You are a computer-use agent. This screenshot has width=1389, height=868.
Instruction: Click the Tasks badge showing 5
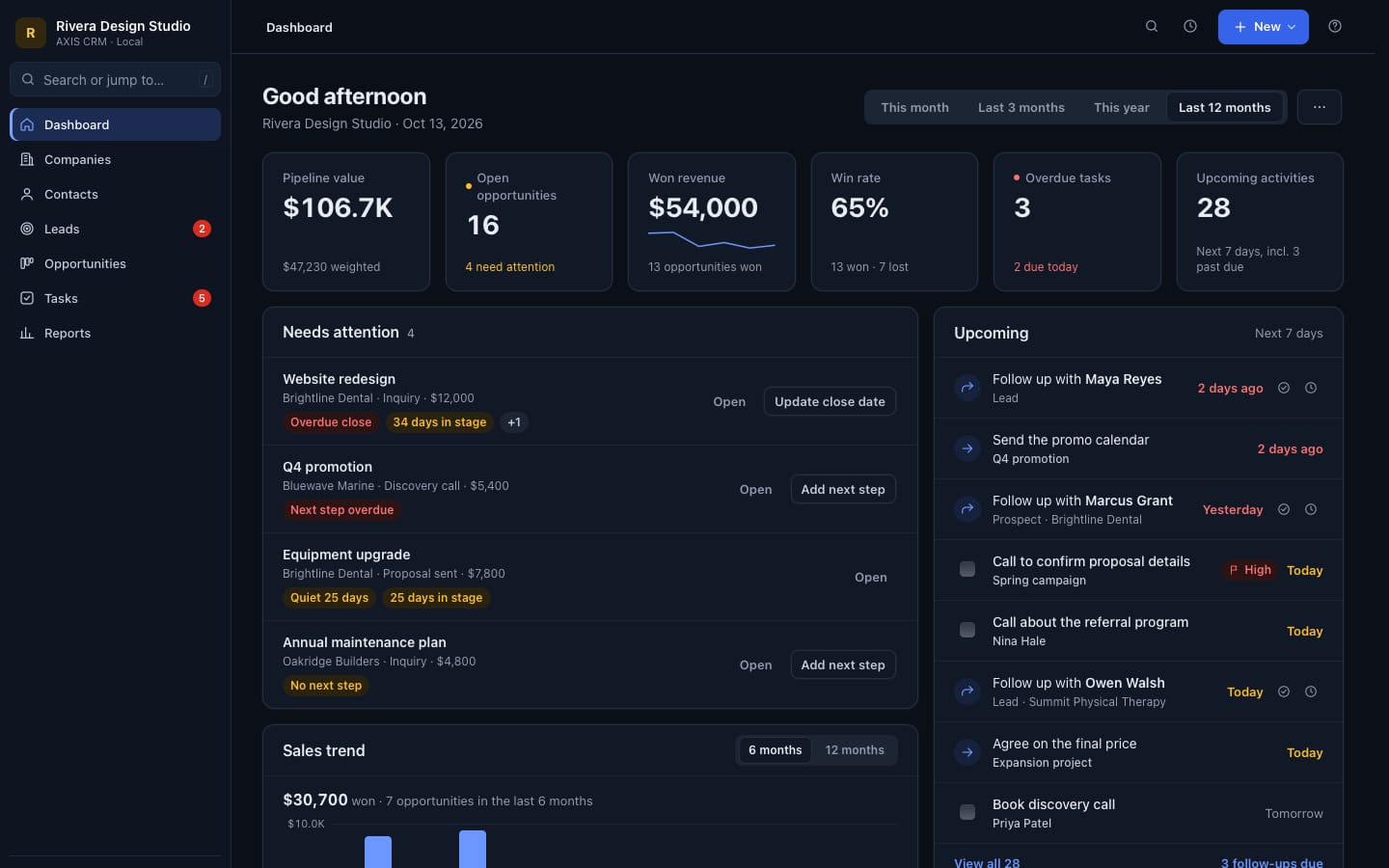pos(202,298)
